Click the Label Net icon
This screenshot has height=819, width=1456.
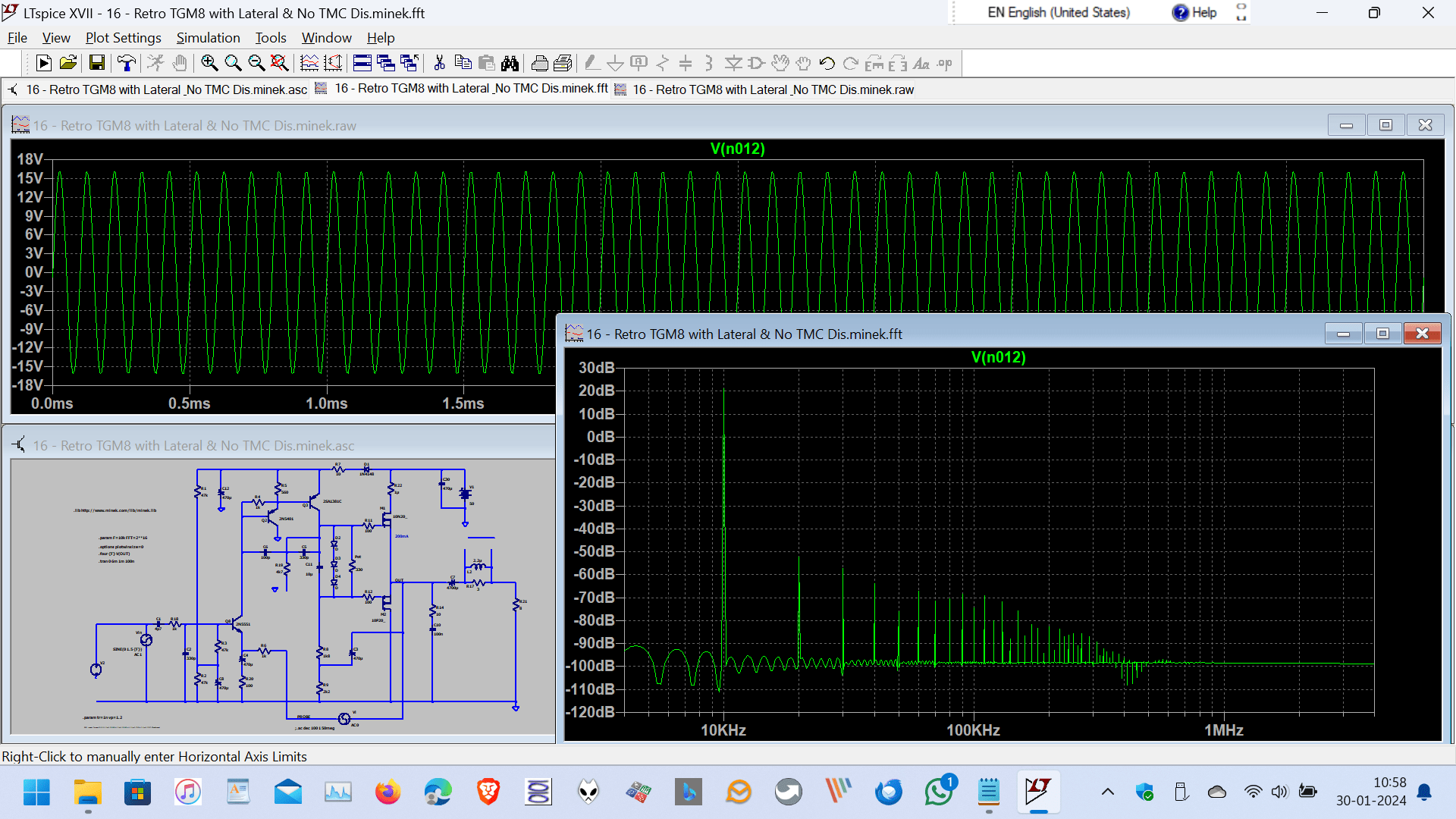coord(639,64)
